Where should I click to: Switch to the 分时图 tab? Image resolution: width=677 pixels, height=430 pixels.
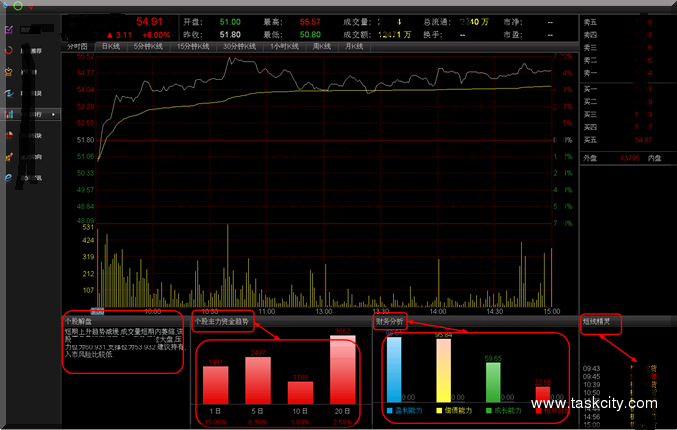pos(77,46)
